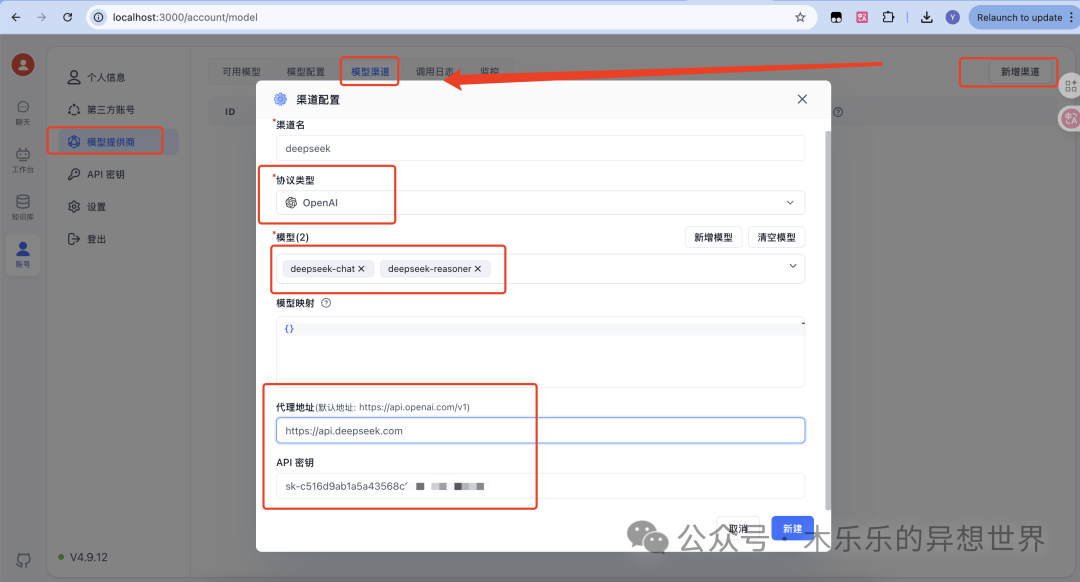Open the user avatar in the left sidebar
This screenshot has height=582, width=1080.
tap(23, 65)
